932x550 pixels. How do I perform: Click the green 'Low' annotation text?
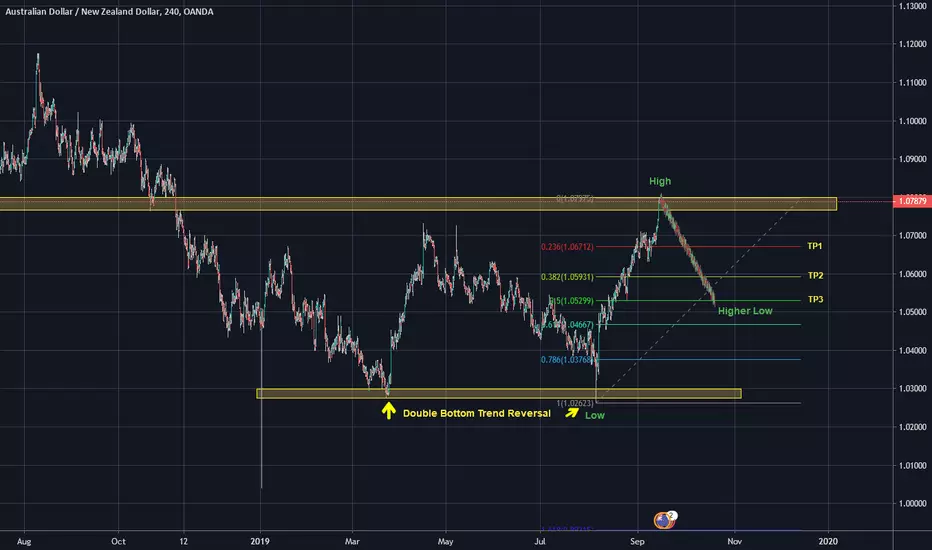594,416
